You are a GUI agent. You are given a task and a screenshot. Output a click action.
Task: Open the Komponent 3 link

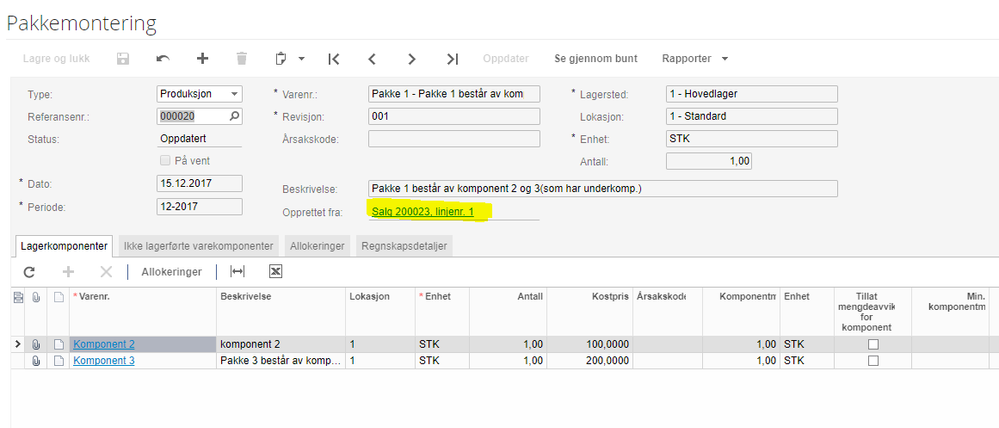(104, 360)
